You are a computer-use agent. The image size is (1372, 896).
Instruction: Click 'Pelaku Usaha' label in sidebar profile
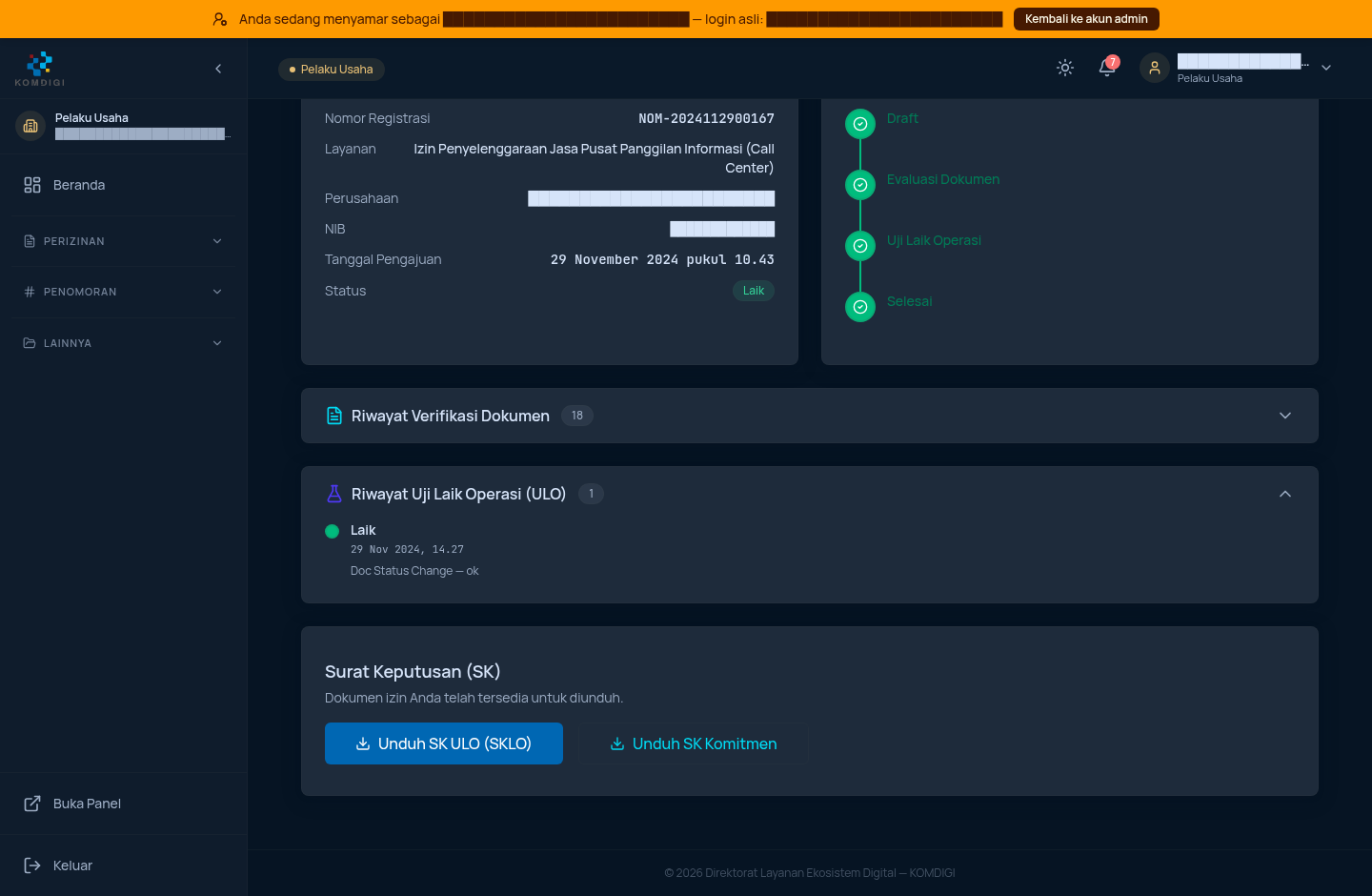point(91,118)
